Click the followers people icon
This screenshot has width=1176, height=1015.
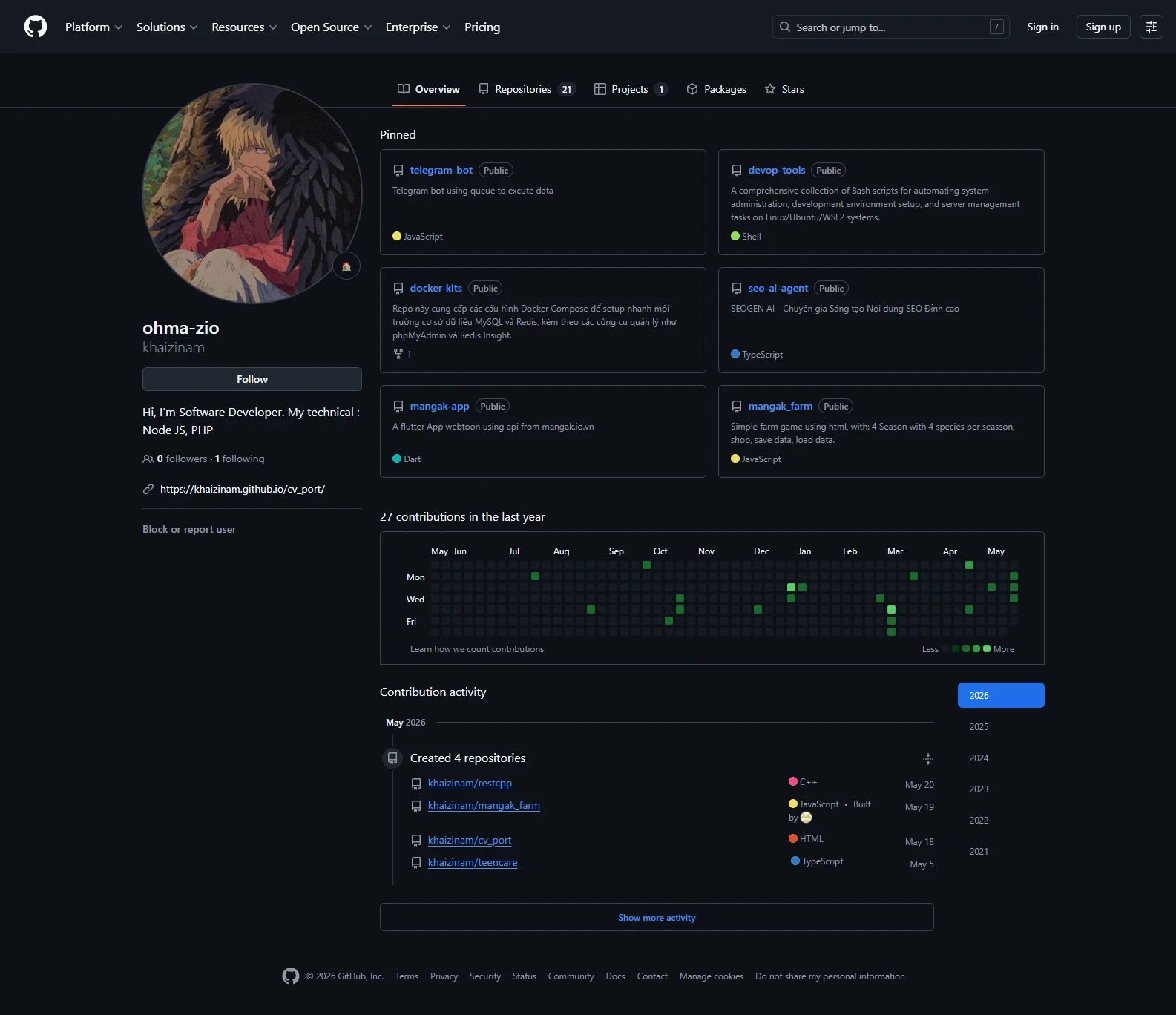pyautogui.click(x=148, y=459)
